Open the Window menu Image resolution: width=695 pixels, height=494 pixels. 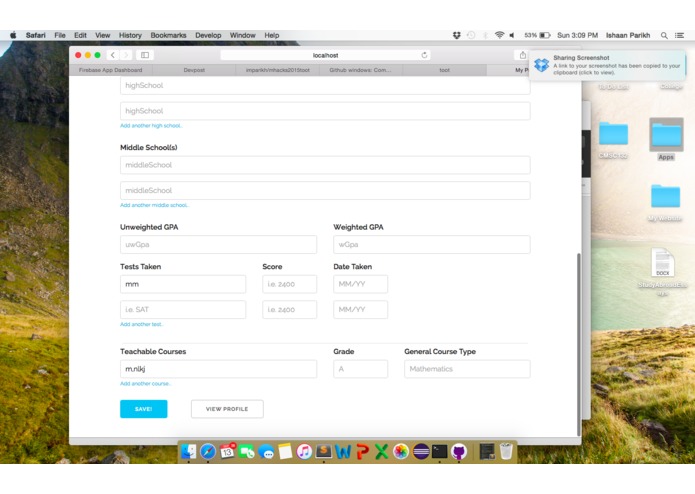[x=242, y=35]
